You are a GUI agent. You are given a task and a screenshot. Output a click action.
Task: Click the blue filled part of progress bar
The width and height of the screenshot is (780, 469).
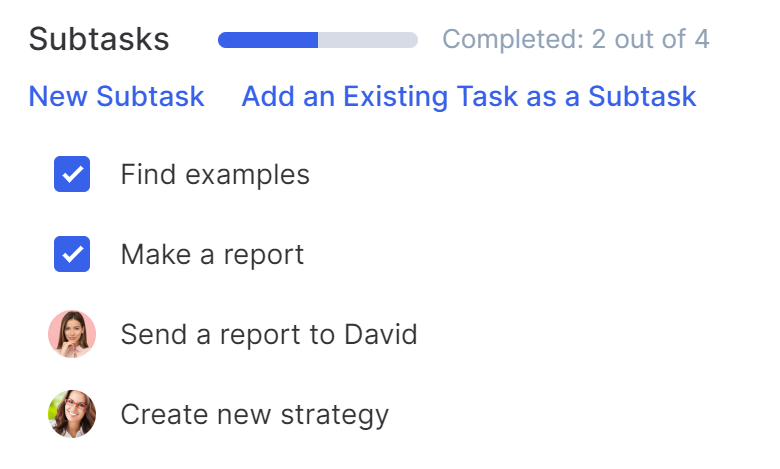268,40
